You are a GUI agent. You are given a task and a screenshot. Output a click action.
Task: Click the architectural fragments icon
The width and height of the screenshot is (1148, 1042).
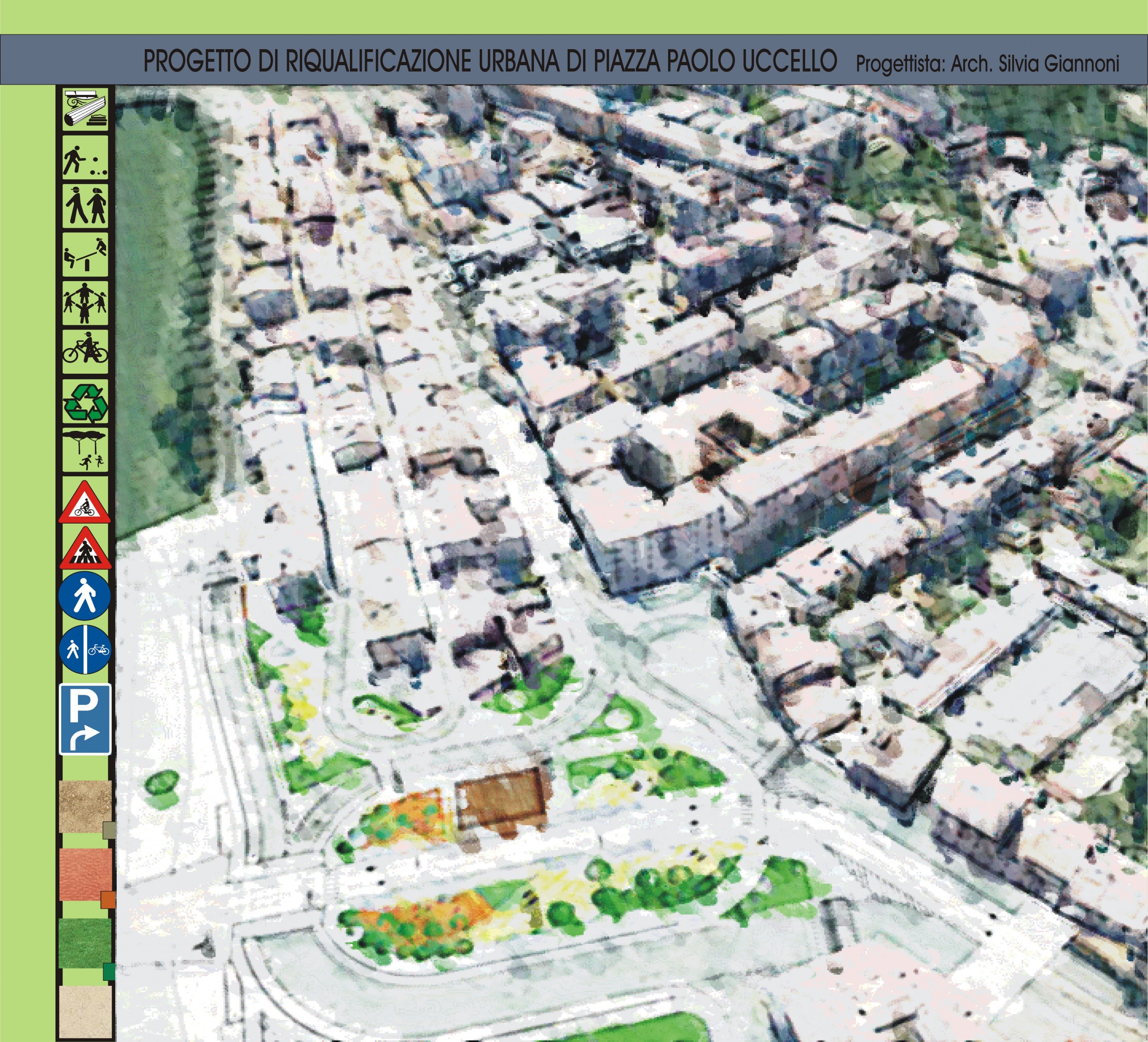pyautogui.click(x=84, y=109)
